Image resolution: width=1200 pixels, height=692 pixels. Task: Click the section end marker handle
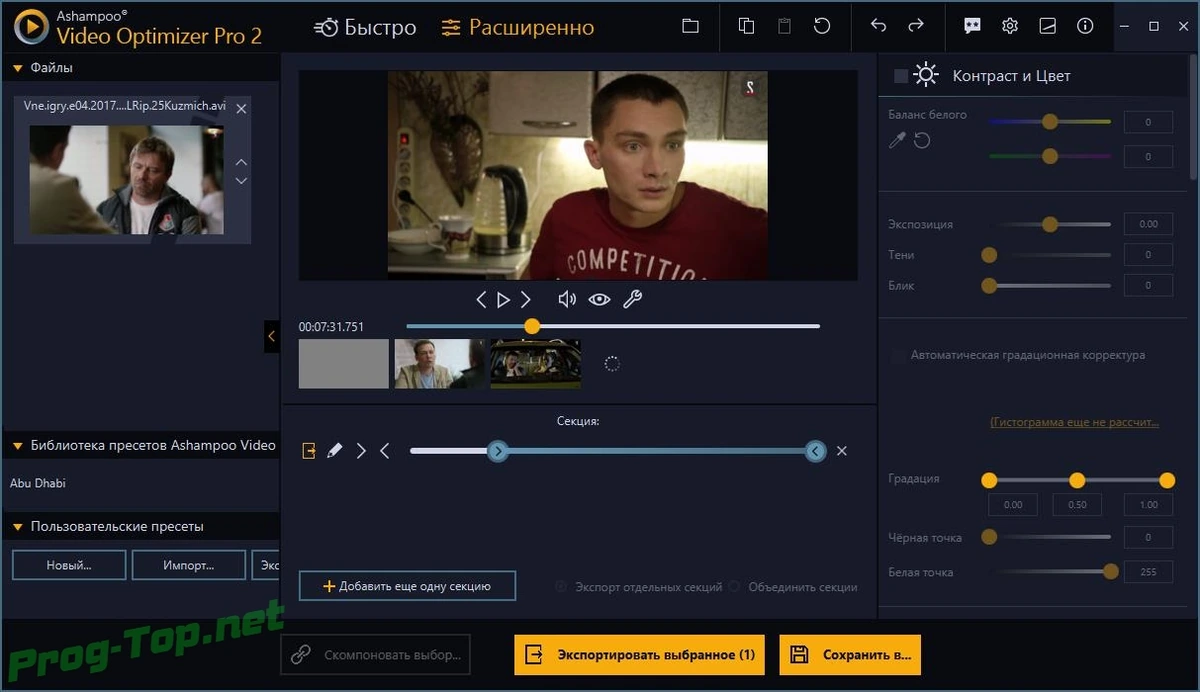816,451
